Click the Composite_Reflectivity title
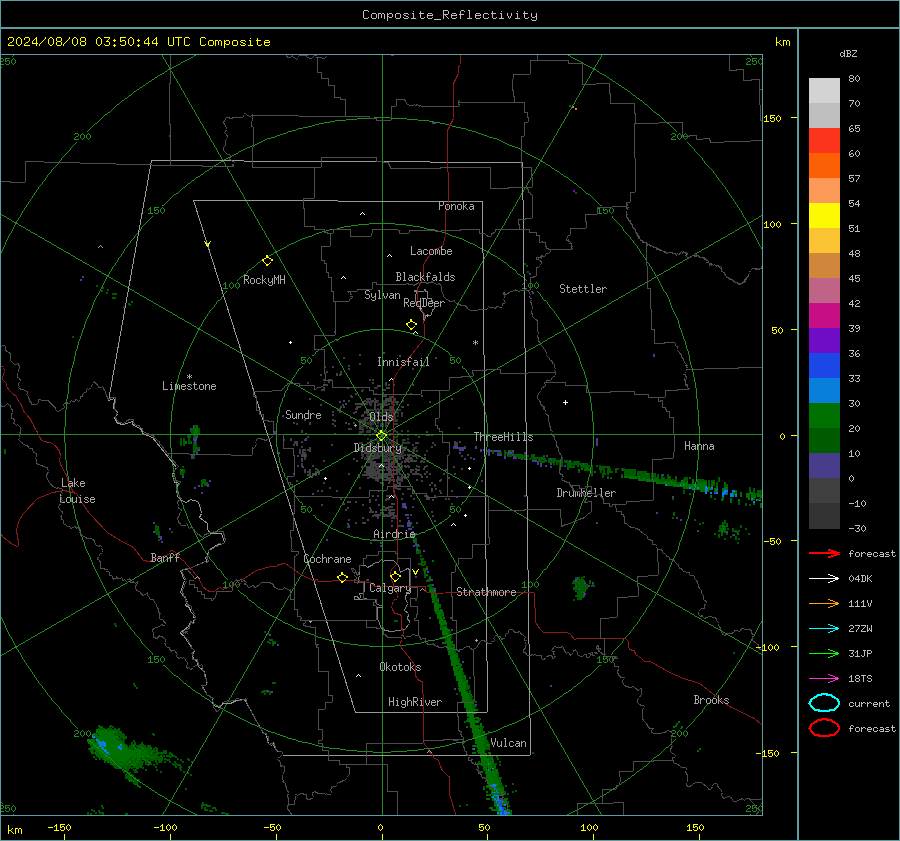This screenshot has width=900, height=841. point(450,15)
